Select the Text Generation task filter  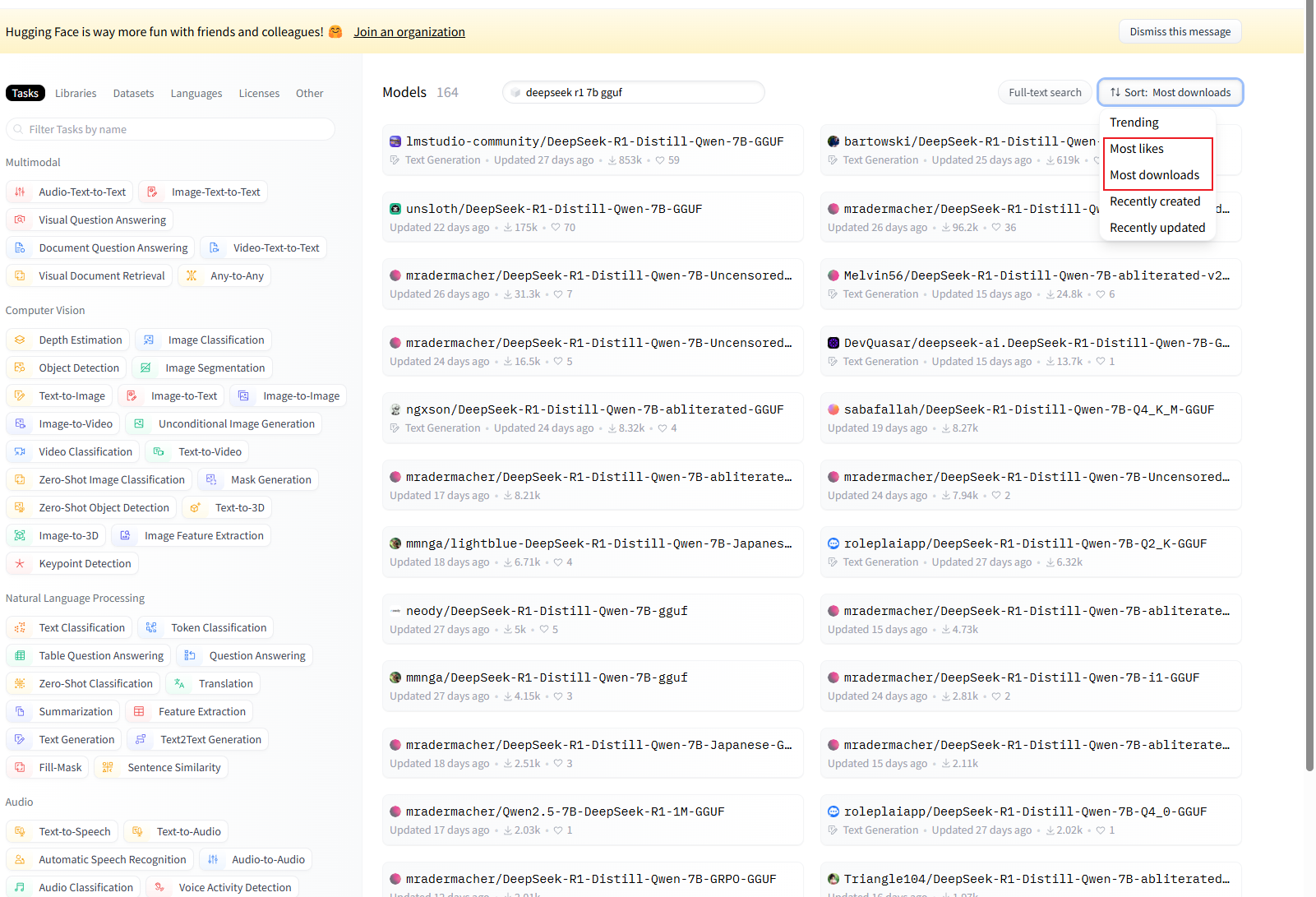pyautogui.click(x=64, y=739)
